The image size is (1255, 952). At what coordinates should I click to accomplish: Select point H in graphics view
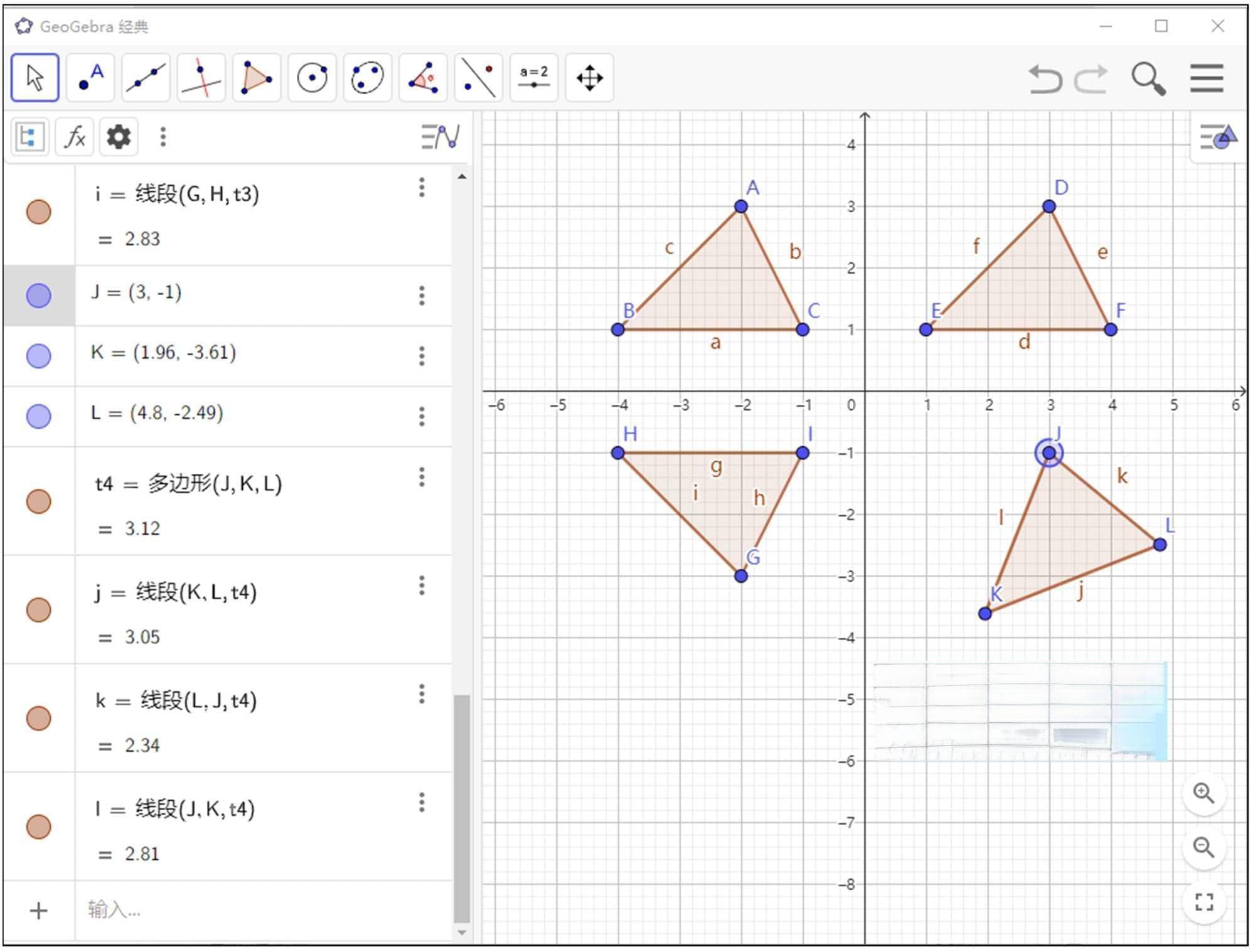(618, 453)
